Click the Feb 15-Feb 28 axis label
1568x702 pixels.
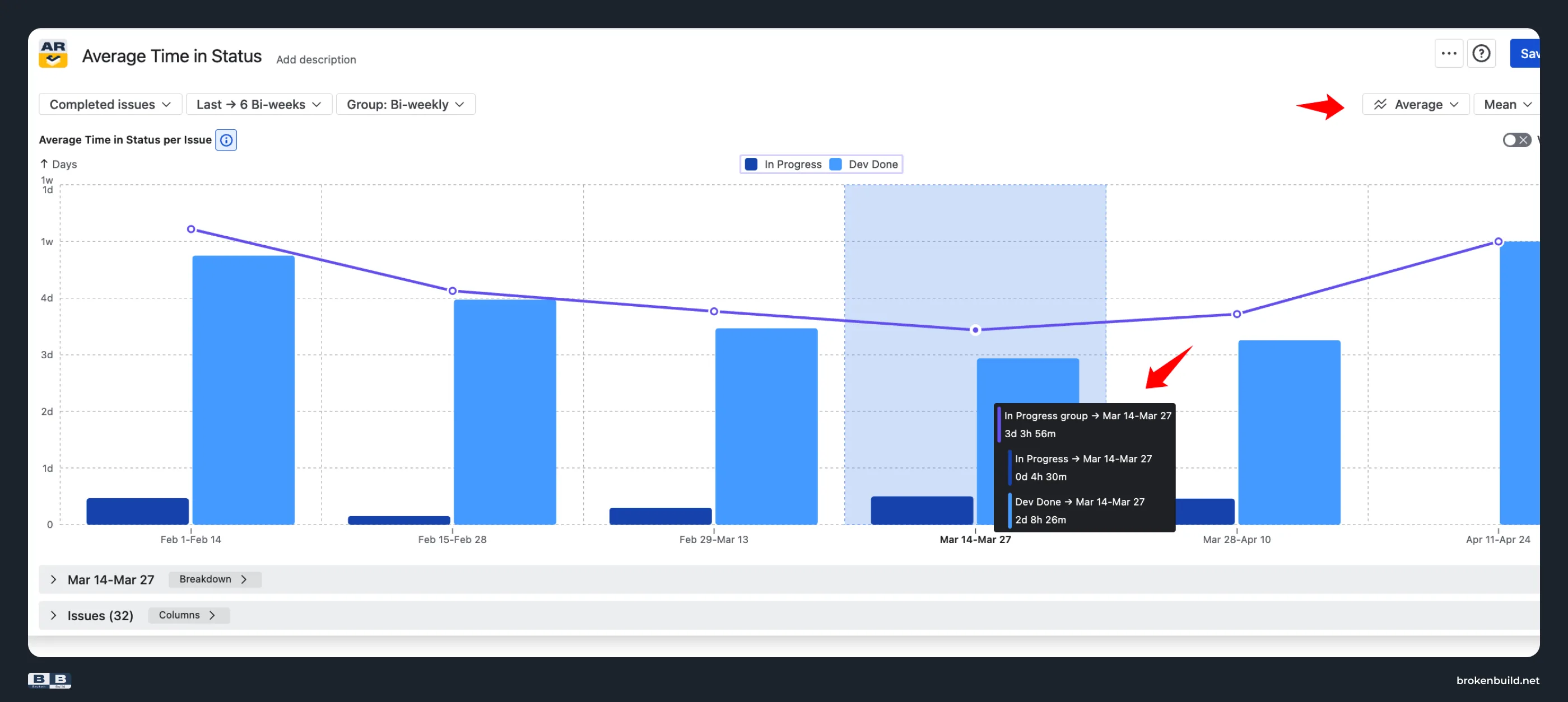[452, 540]
